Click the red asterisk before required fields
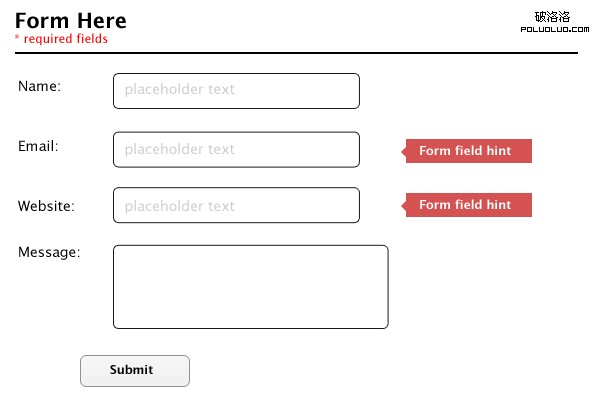Image resolution: width=600 pixels, height=400 pixels. tap(17, 39)
